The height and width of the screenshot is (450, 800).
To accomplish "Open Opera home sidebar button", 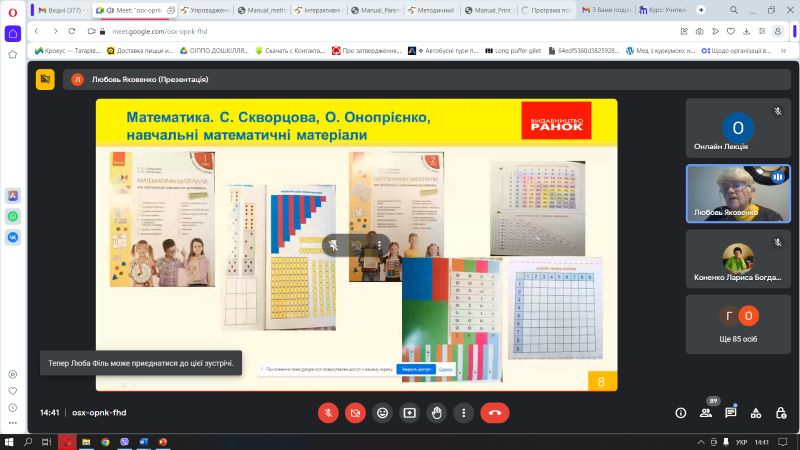I will 13,34.
